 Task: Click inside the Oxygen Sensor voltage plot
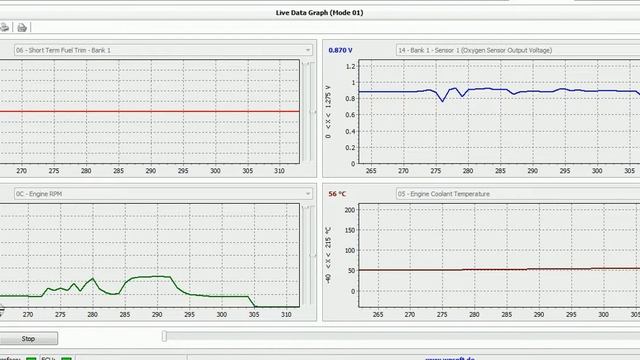499,112
